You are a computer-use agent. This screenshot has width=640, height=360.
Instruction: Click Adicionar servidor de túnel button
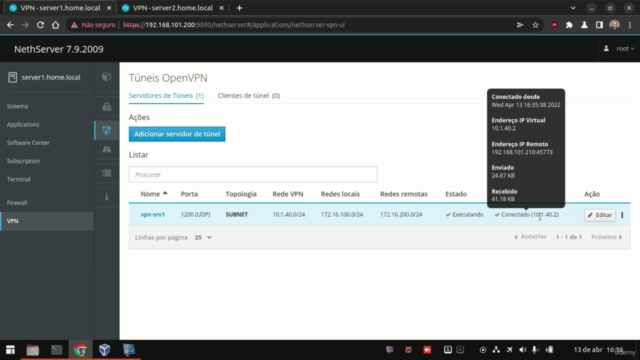point(177,134)
